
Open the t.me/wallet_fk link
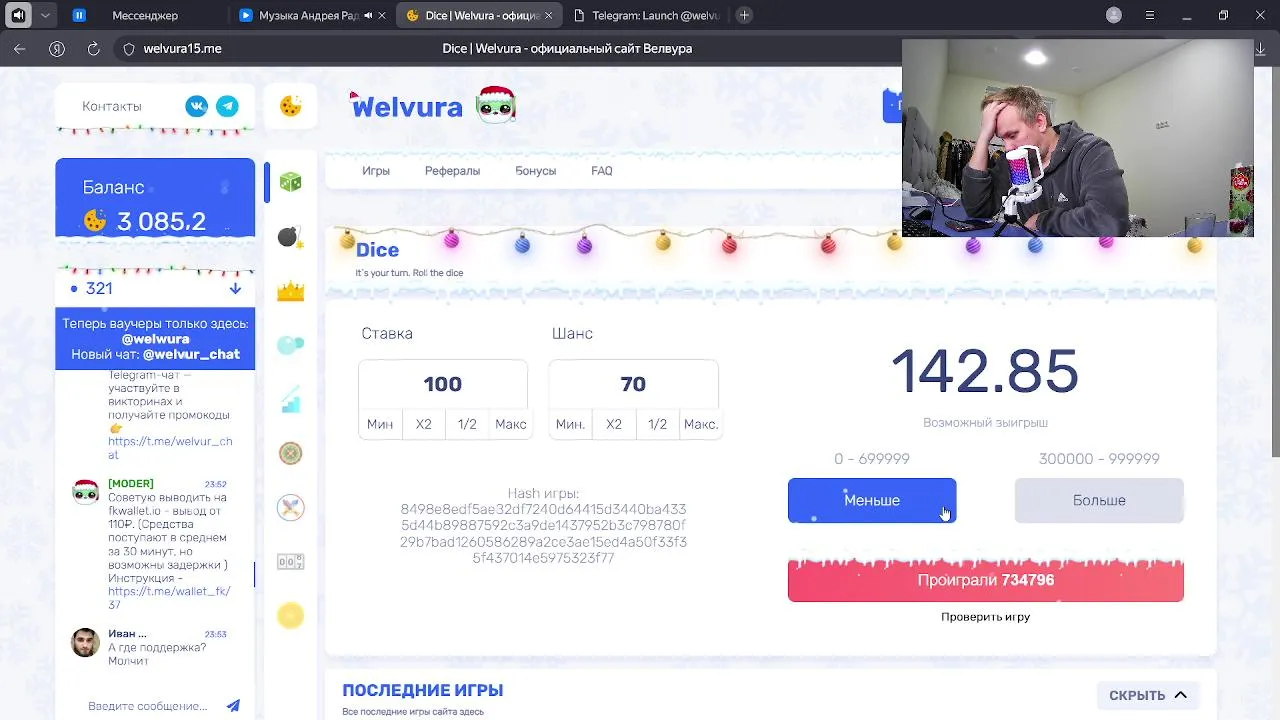click(170, 598)
